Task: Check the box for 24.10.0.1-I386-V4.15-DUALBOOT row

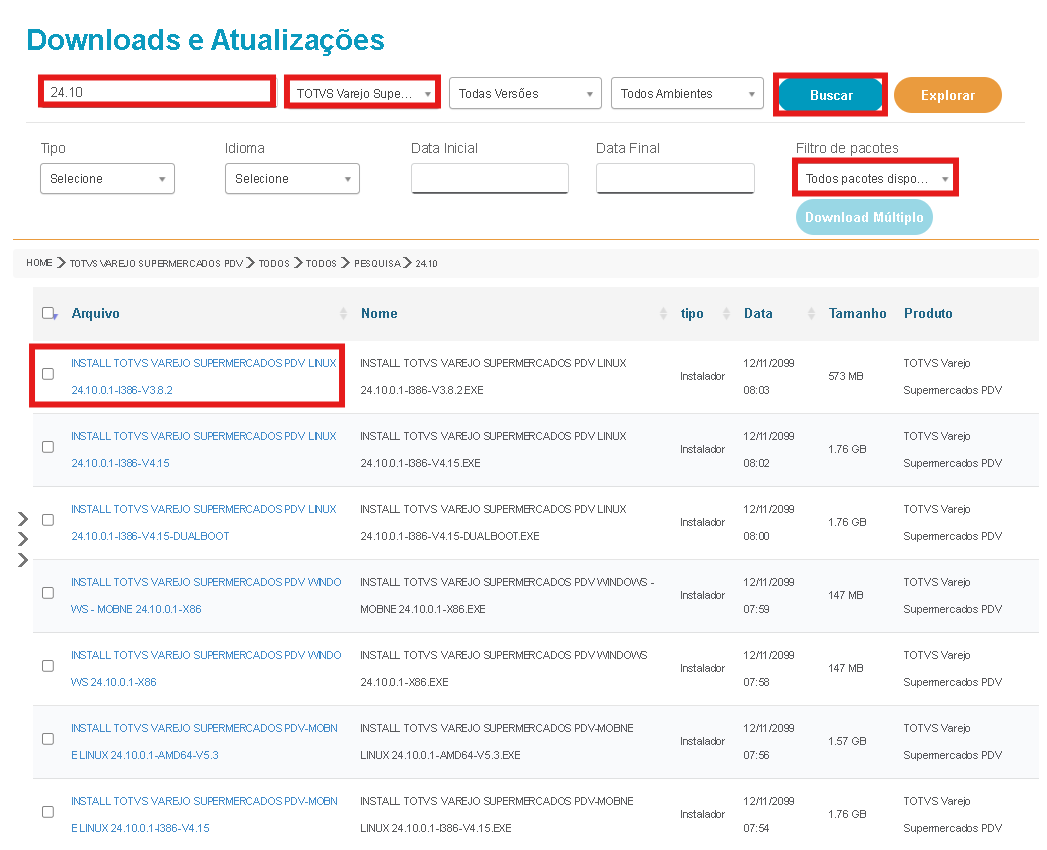Action: pyautogui.click(x=48, y=519)
